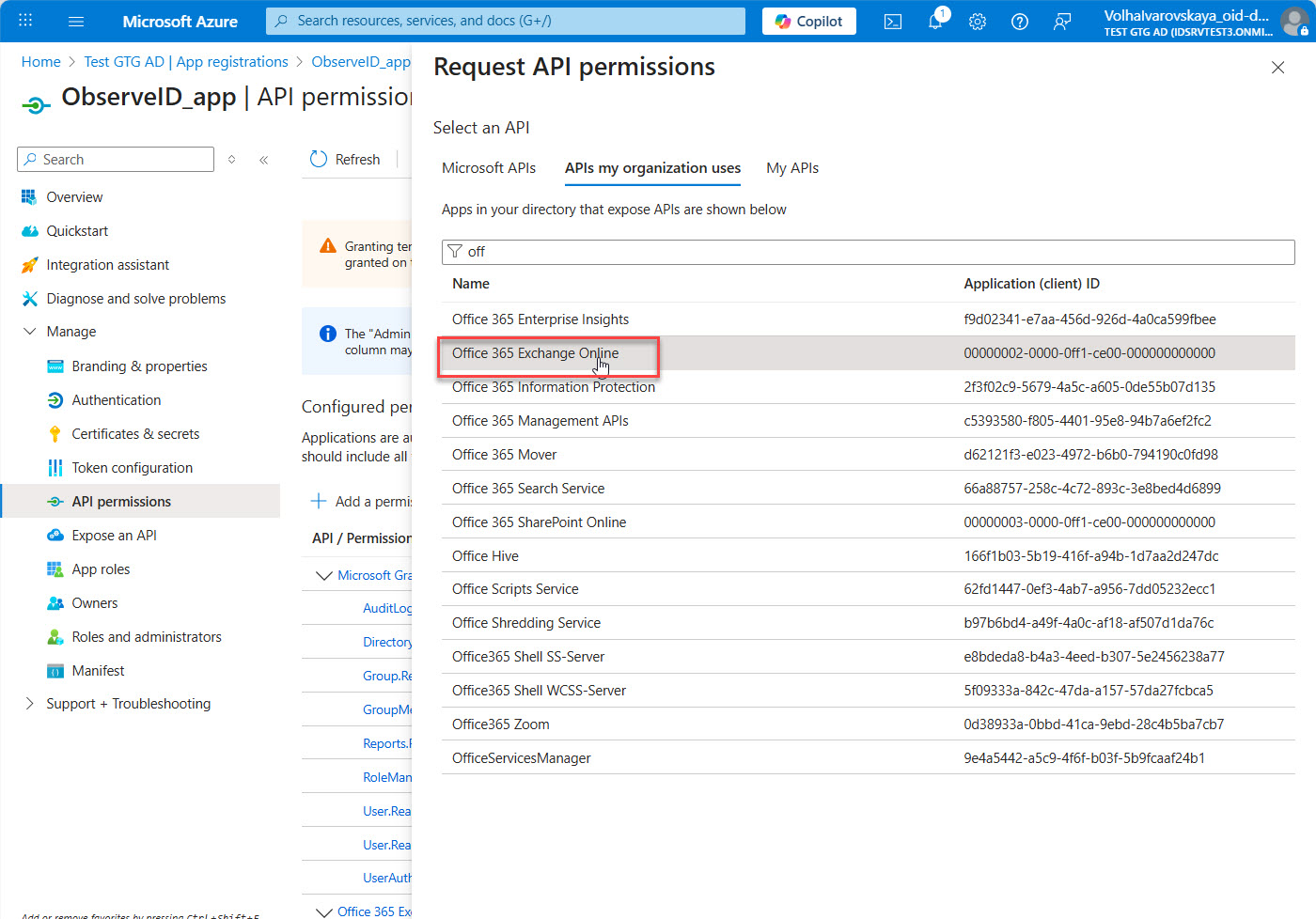Click the help question mark icon

1020,22
